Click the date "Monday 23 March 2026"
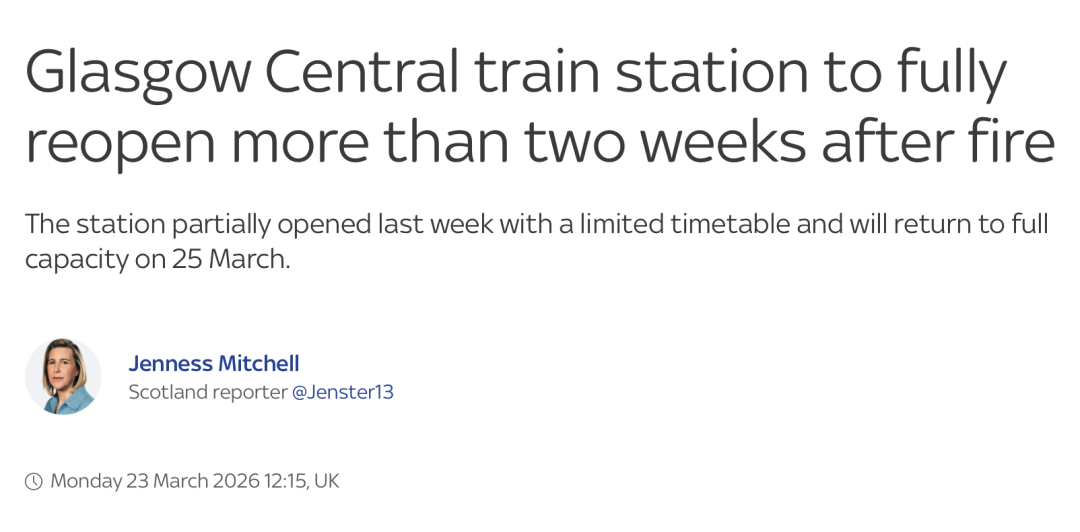The height and width of the screenshot is (532, 1080). 156,481
